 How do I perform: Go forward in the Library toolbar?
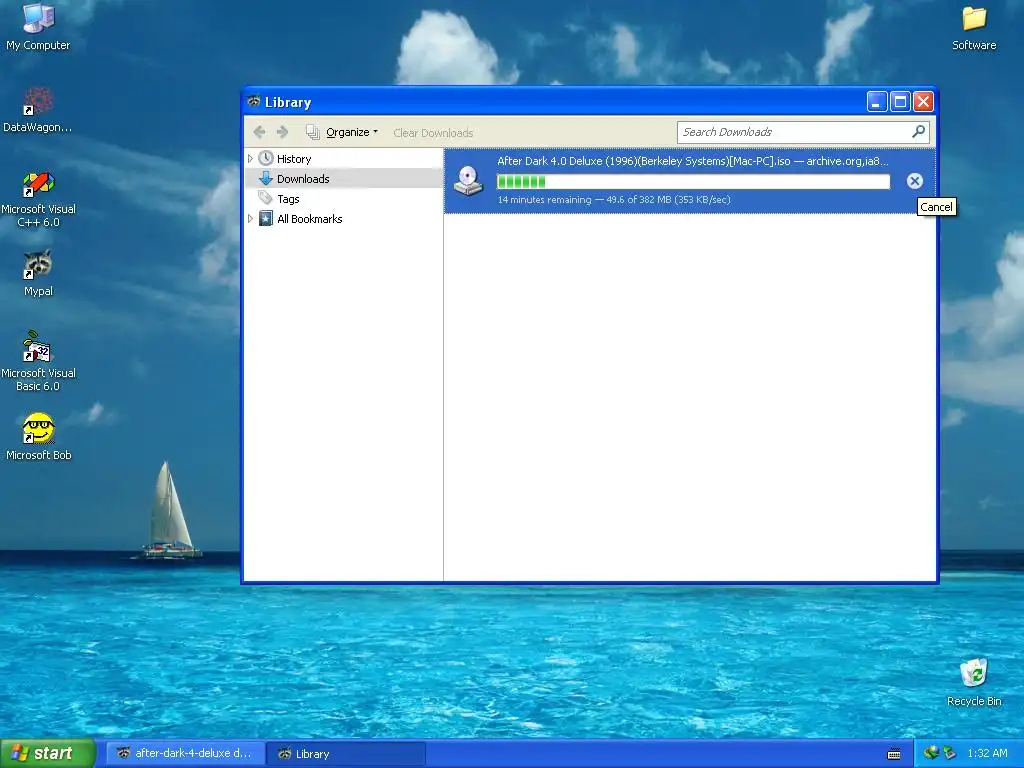click(282, 132)
